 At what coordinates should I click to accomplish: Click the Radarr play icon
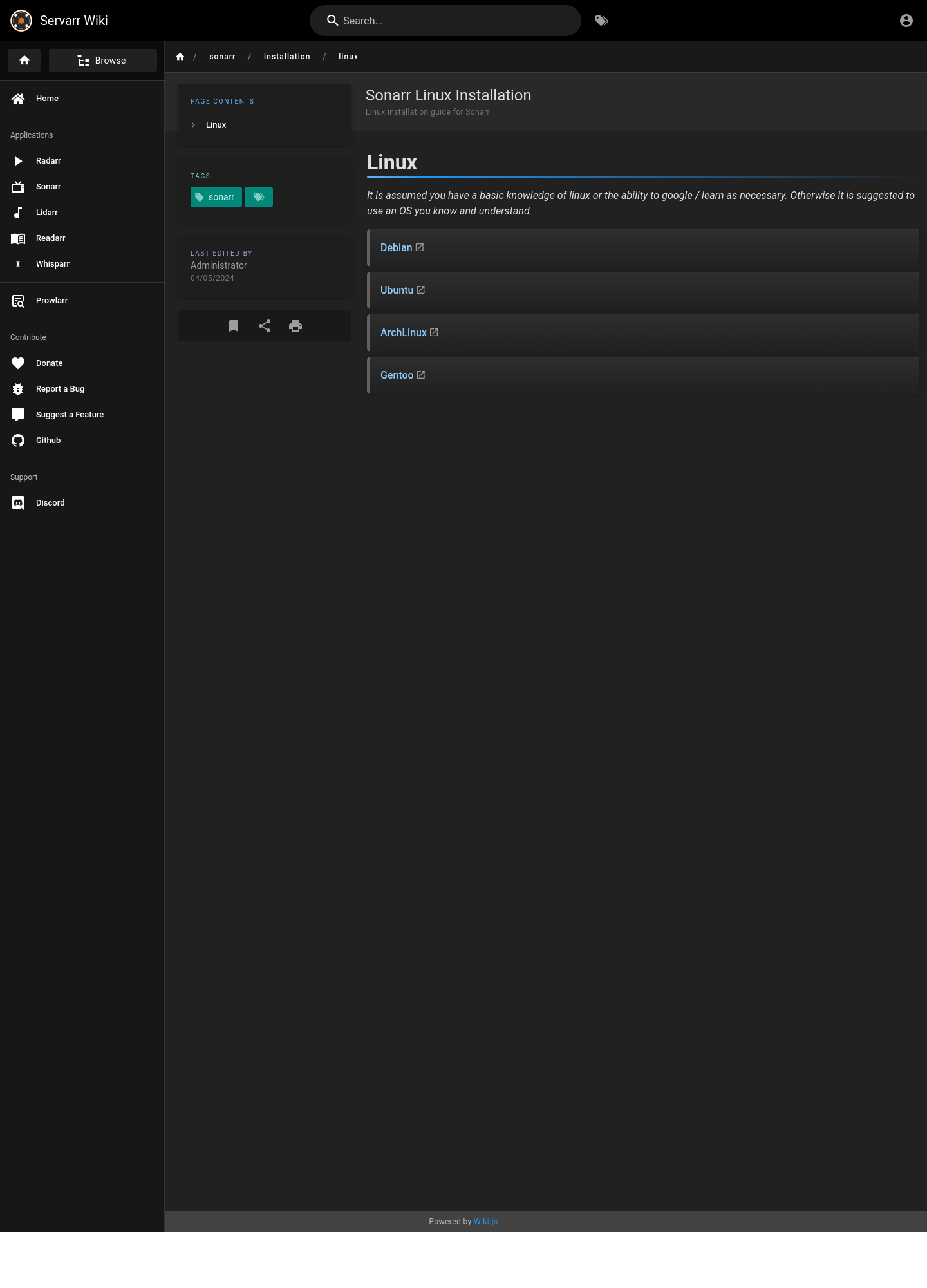18,161
